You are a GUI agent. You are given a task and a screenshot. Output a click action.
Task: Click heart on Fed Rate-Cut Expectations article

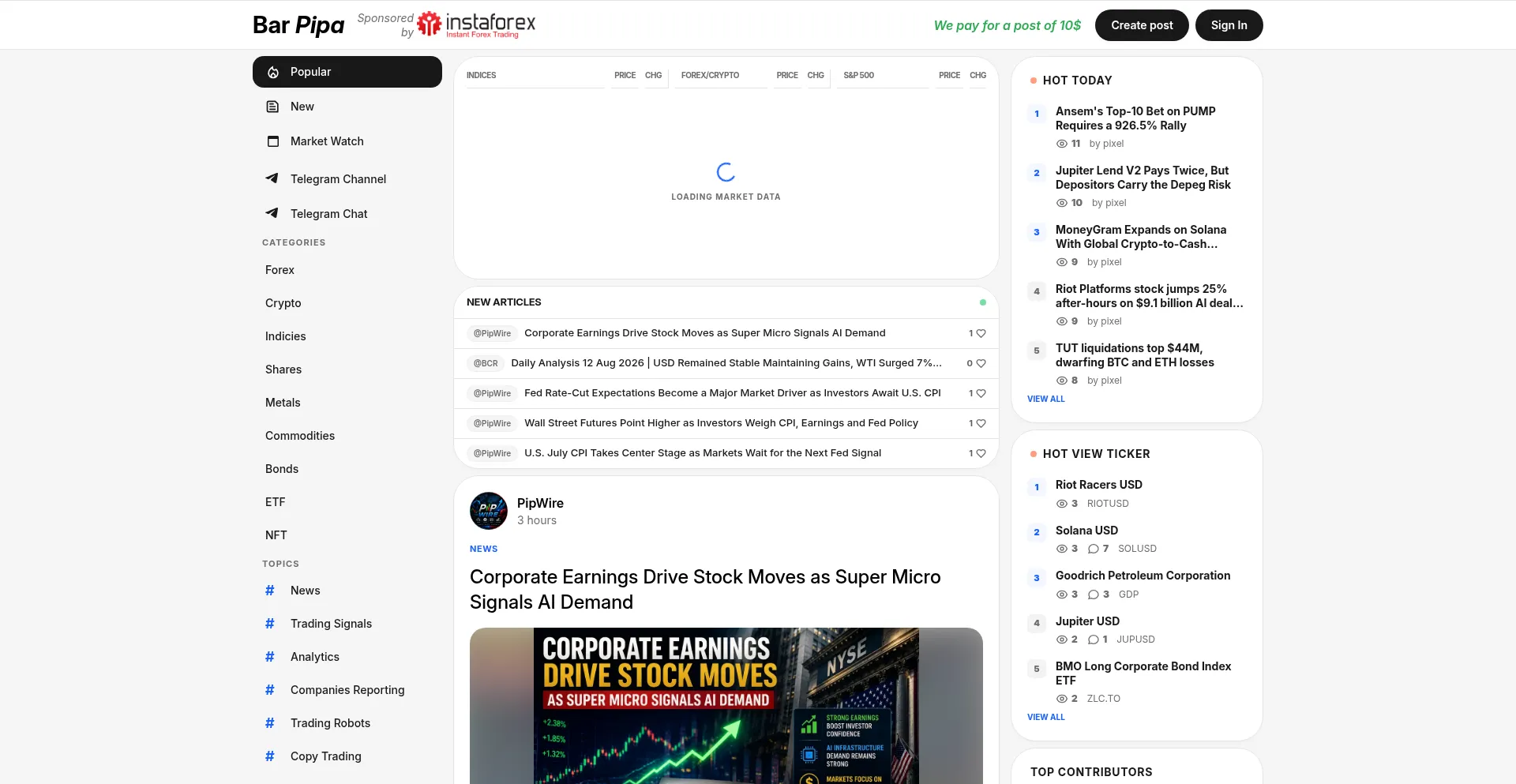click(x=981, y=394)
